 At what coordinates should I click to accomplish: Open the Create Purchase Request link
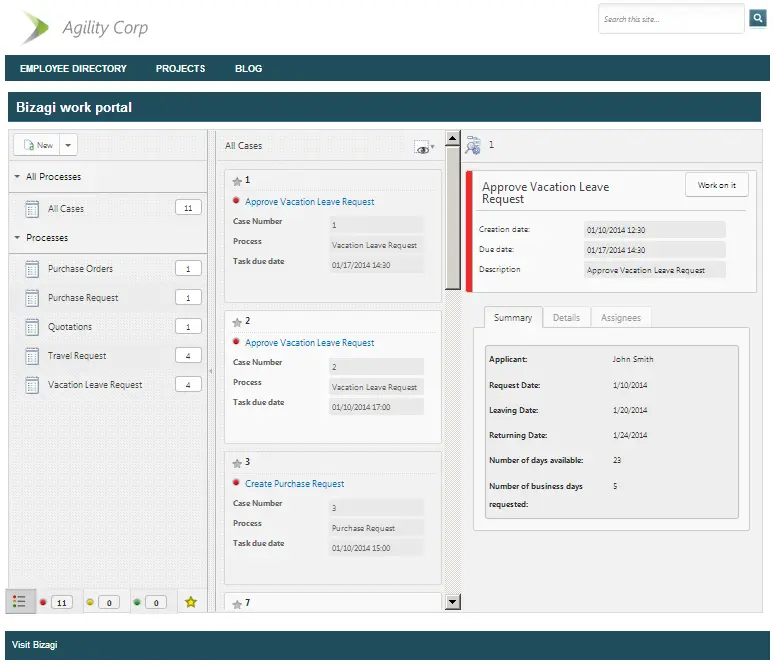[295, 483]
